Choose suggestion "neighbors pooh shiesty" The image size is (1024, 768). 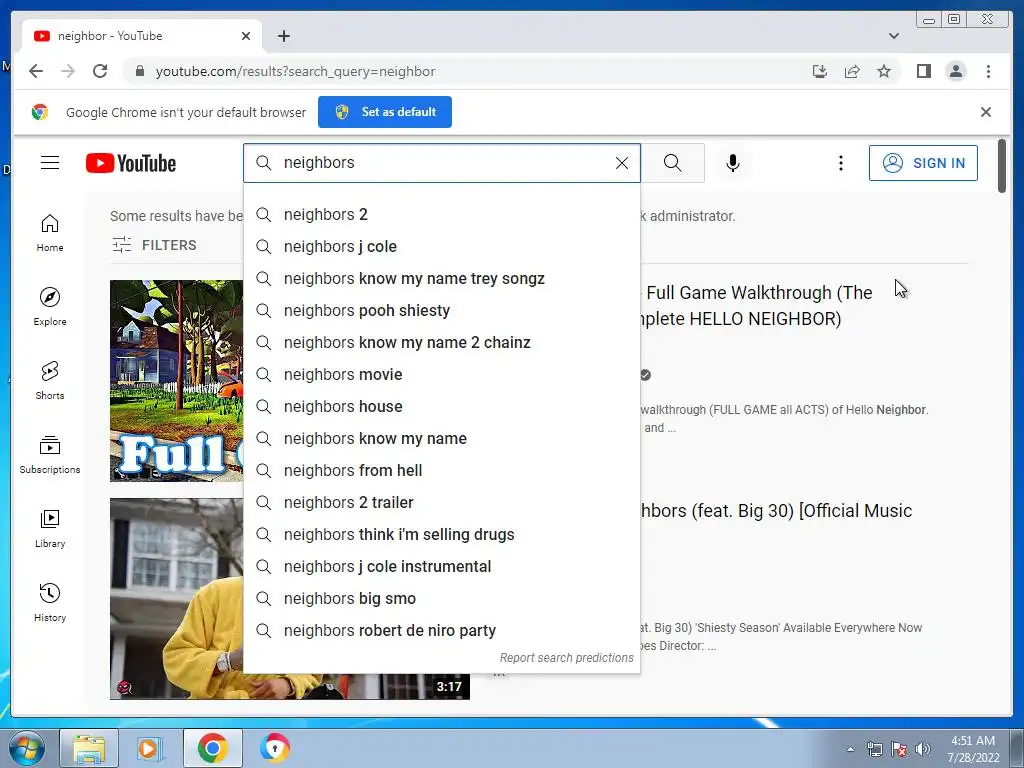[x=442, y=310]
